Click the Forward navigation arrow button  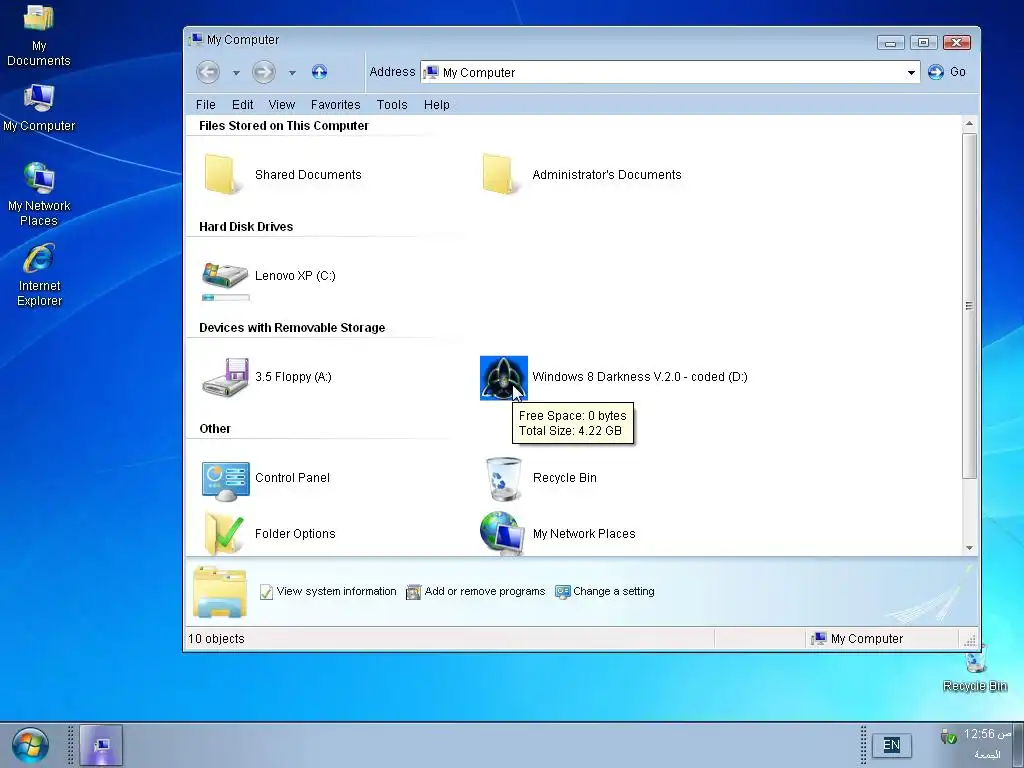(x=264, y=72)
